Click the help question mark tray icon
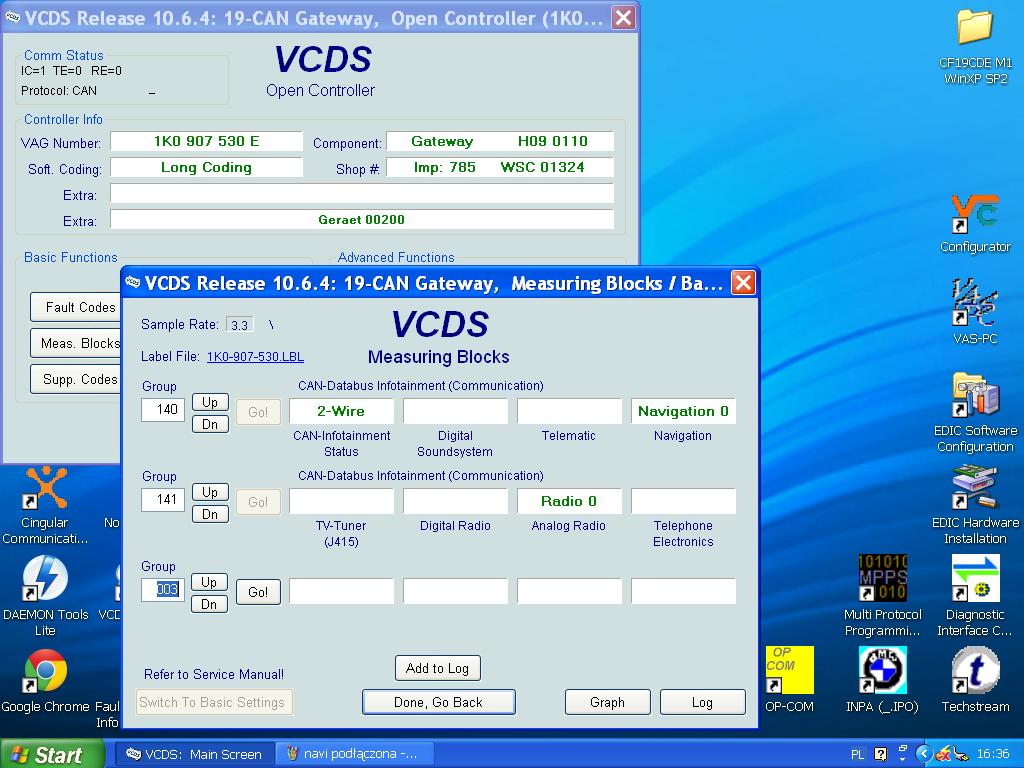 pyautogui.click(x=881, y=755)
